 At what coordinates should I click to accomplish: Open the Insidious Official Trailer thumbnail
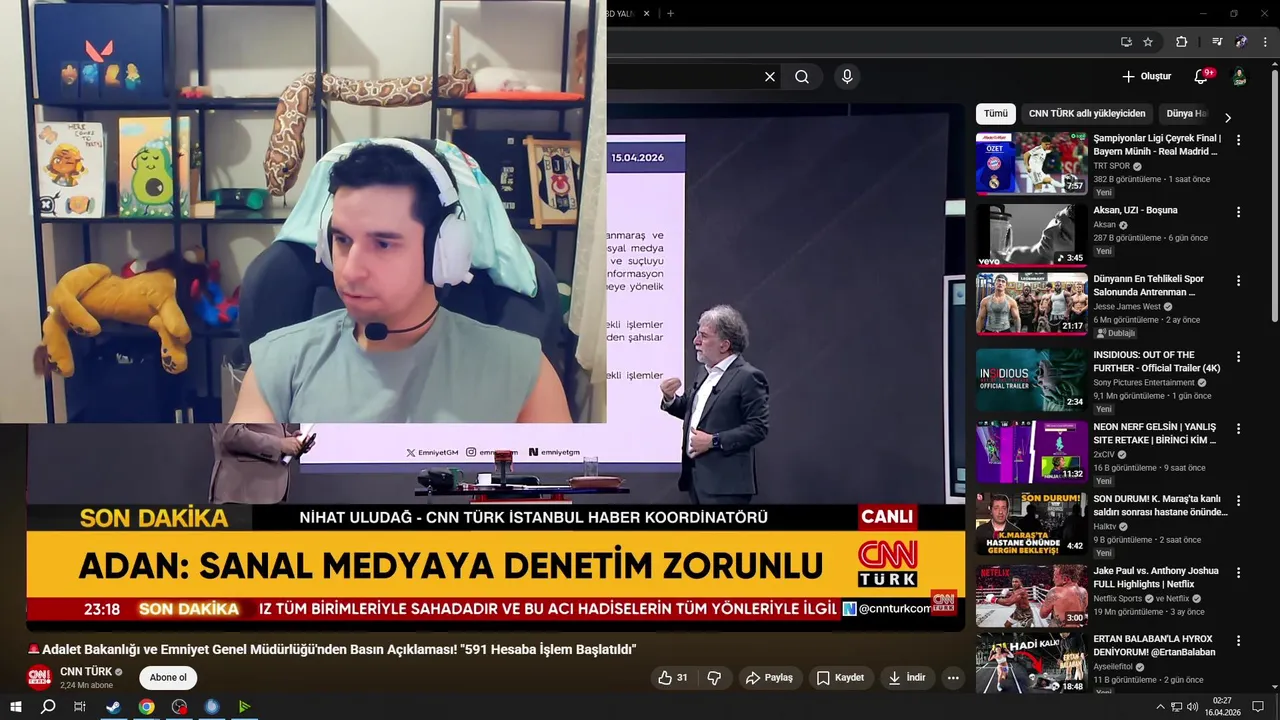click(1031, 379)
